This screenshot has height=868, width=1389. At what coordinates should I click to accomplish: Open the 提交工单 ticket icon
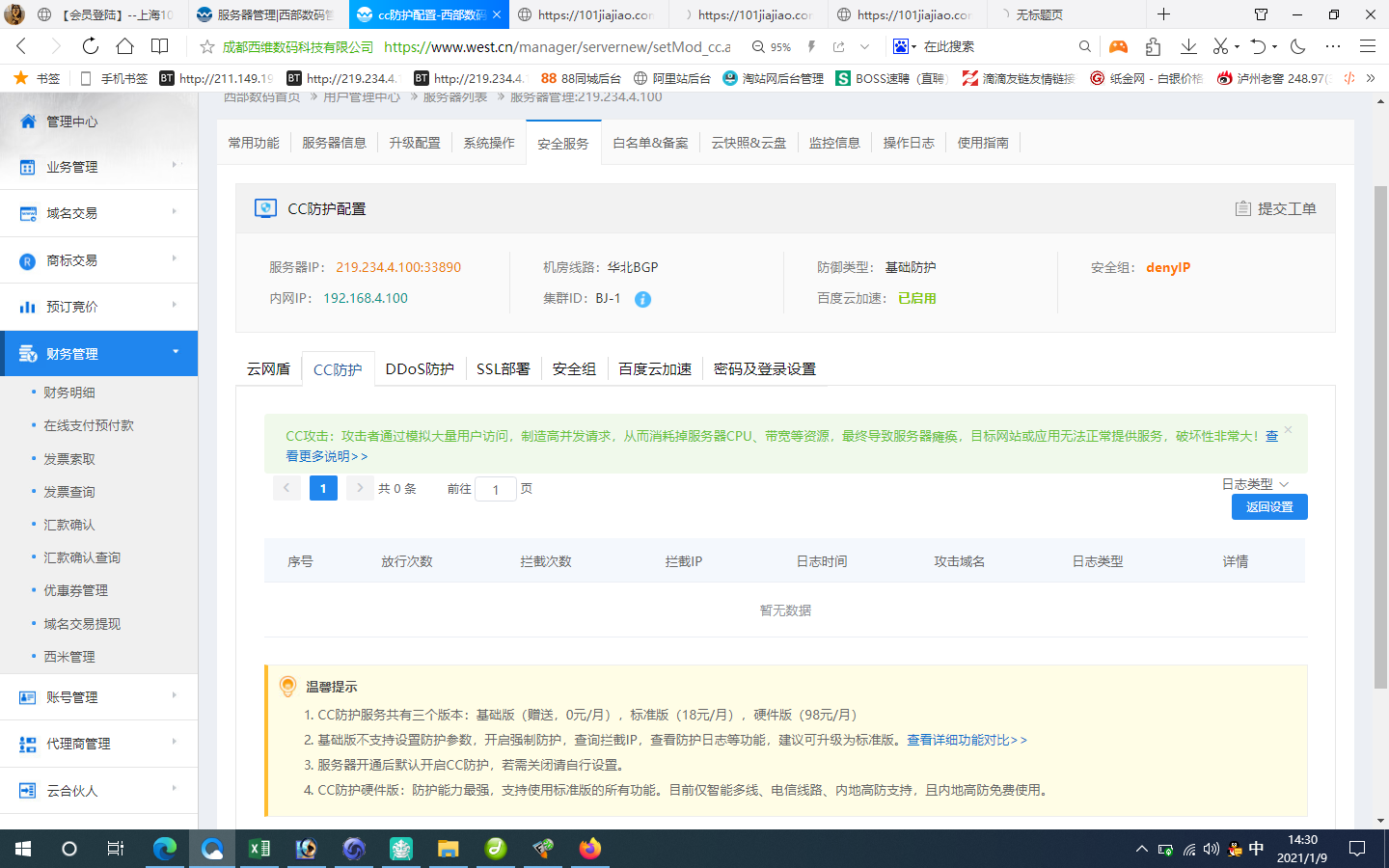1243,207
